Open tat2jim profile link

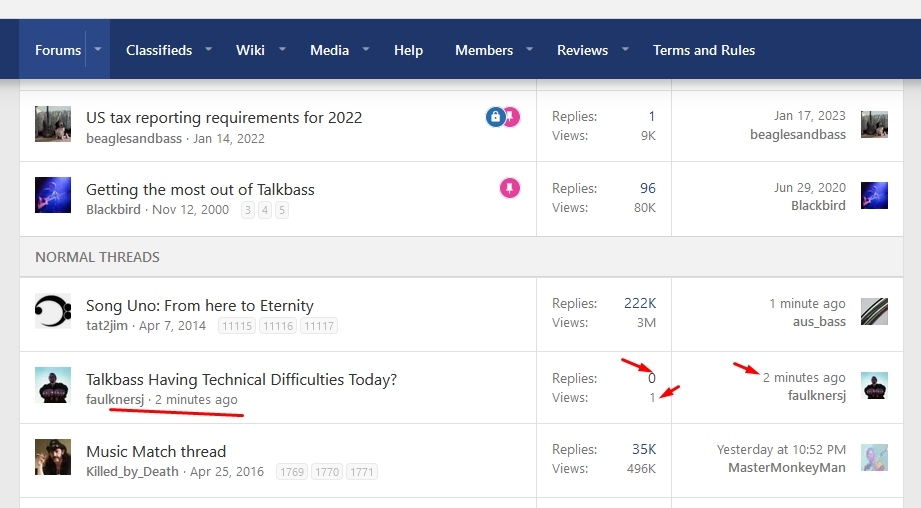click(106, 325)
